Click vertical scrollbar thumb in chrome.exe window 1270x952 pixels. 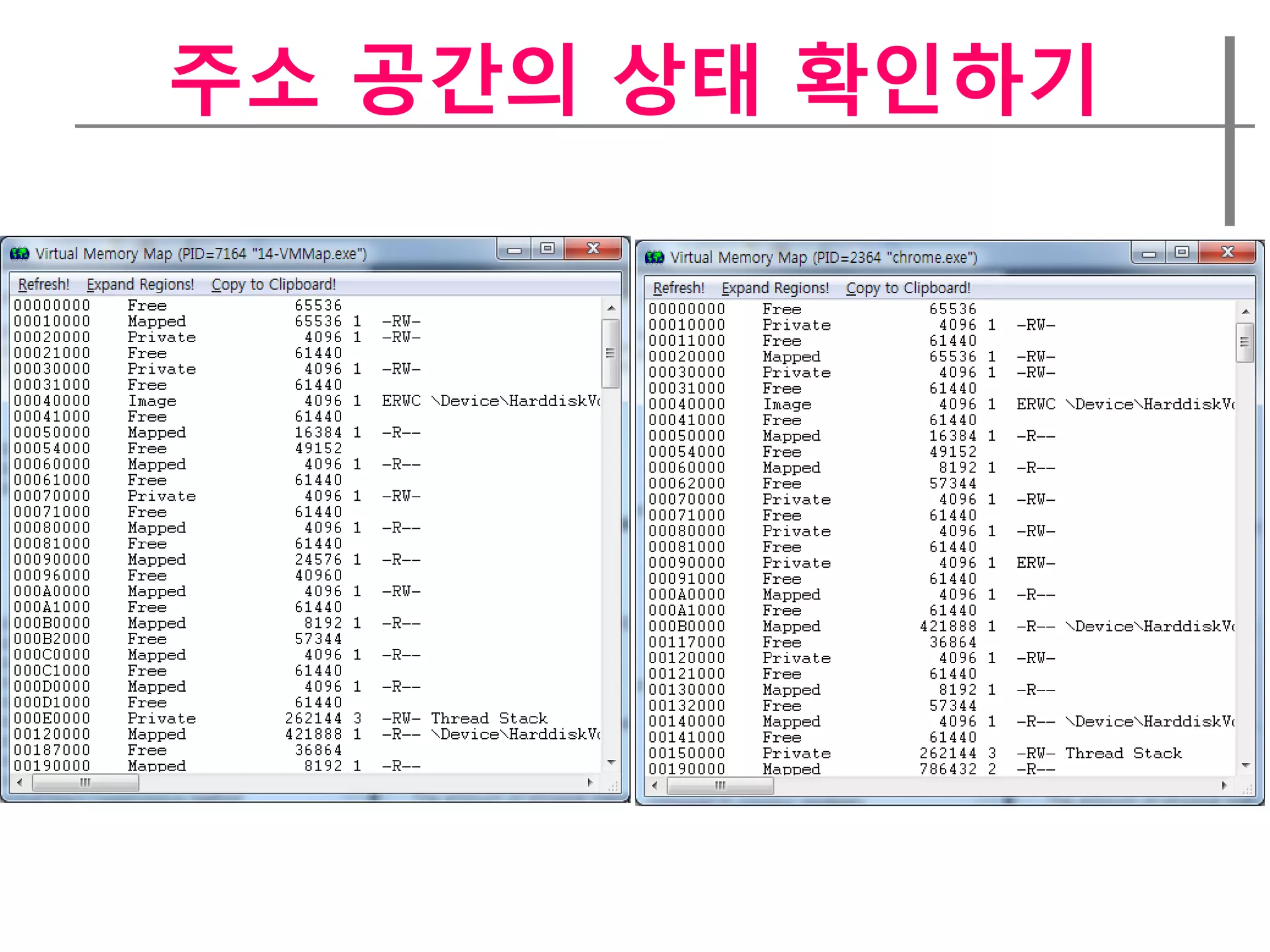pyautogui.click(x=1245, y=342)
